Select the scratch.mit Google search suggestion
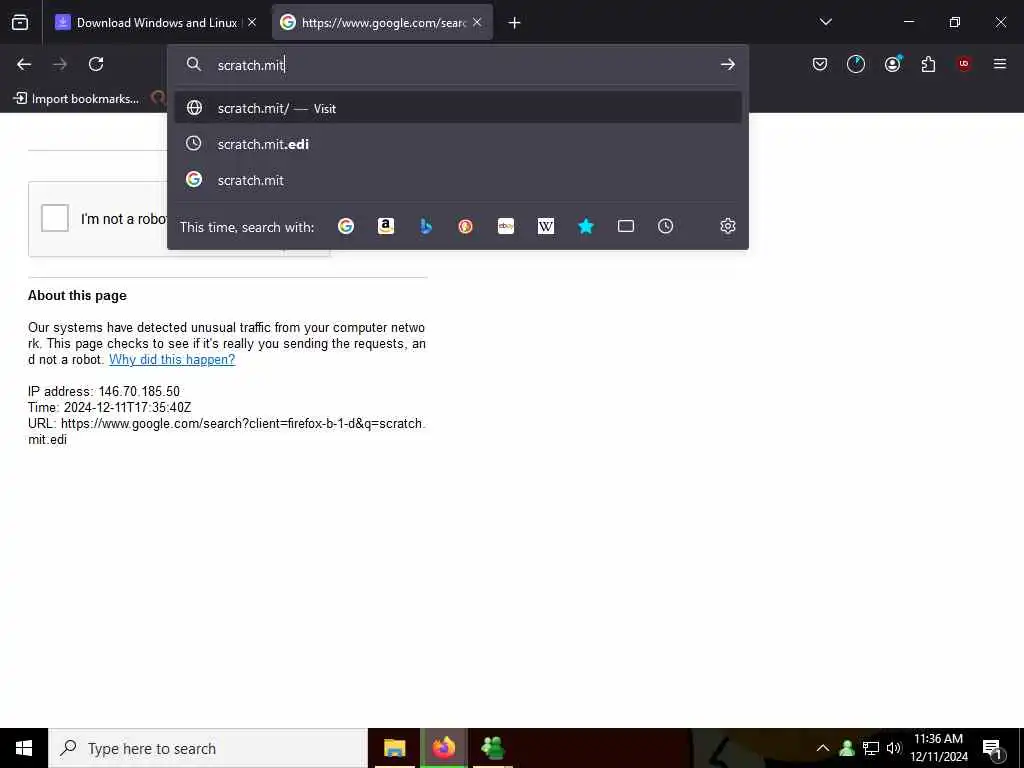The height and width of the screenshot is (768, 1024). click(x=458, y=180)
